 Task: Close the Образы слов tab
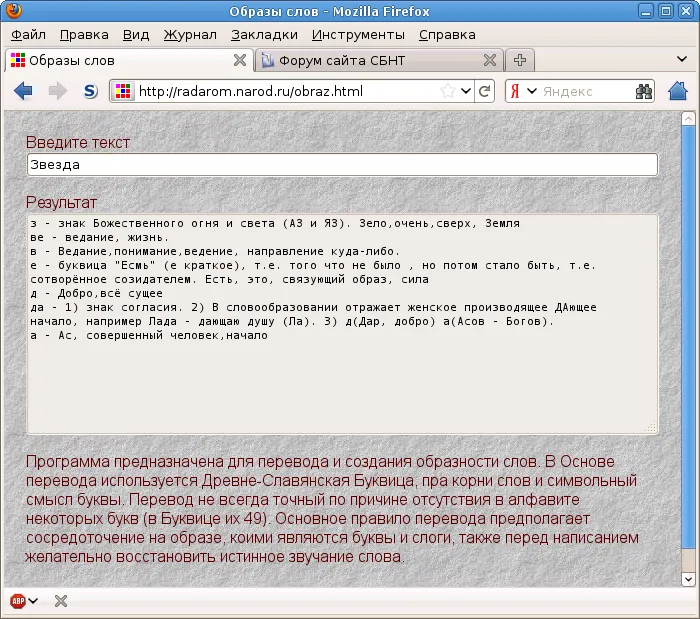point(239,60)
